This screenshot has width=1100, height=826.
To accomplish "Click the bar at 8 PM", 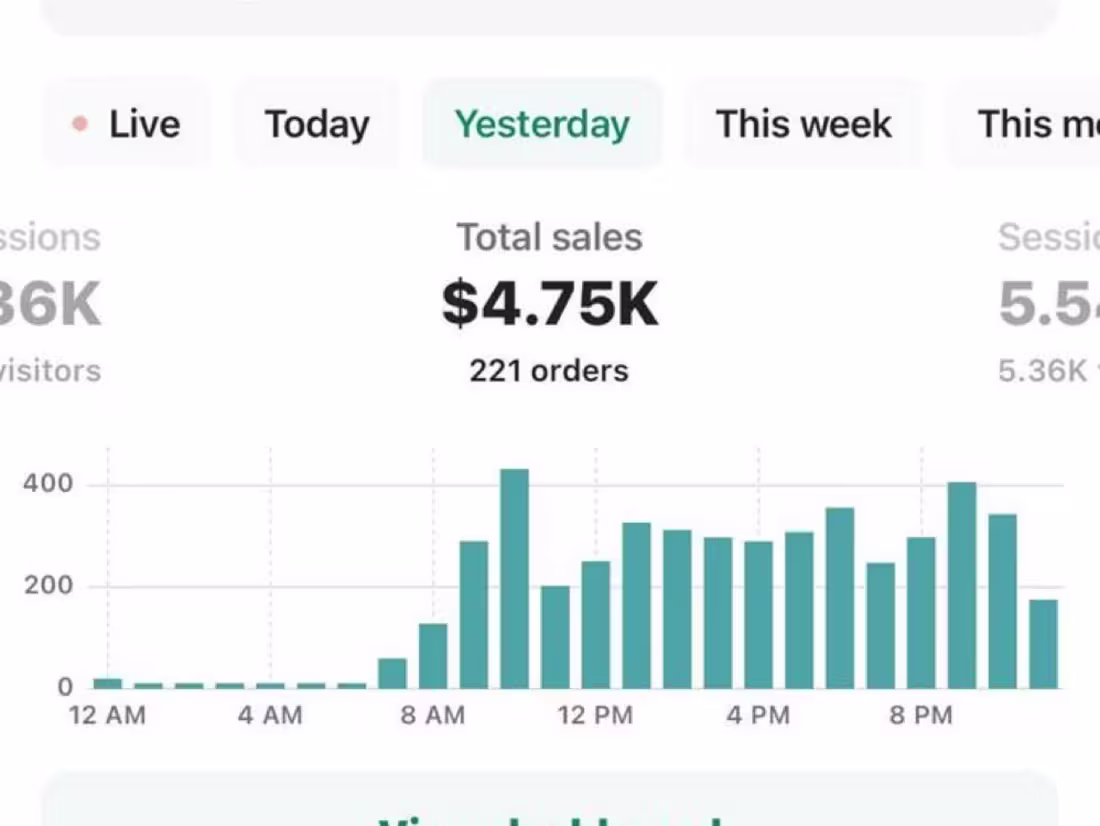I will (921, 613).
